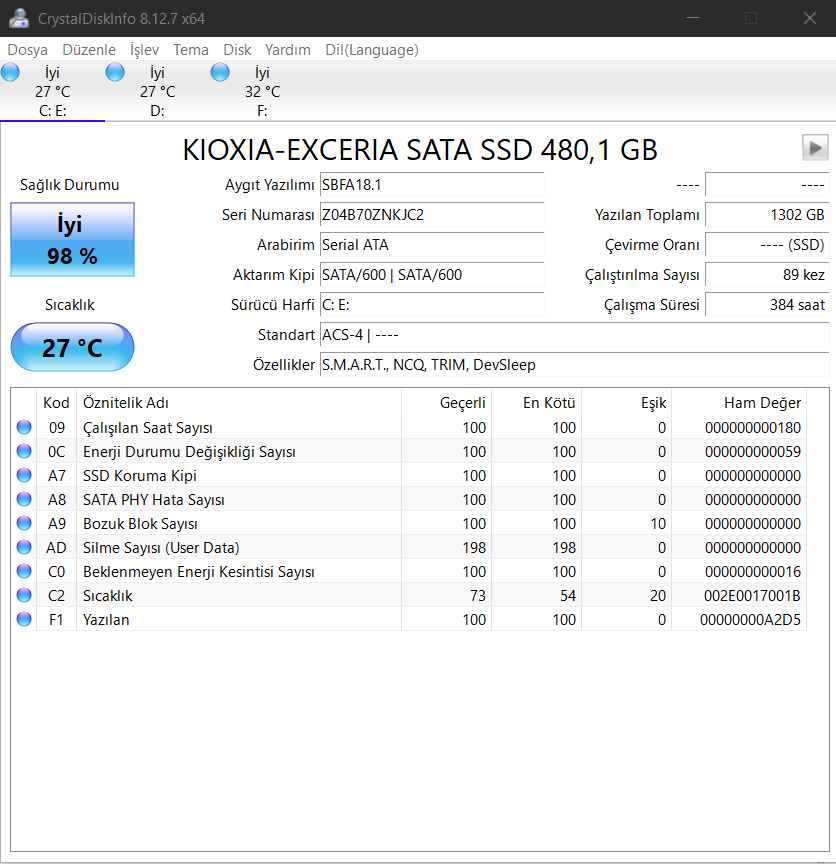
Task: Click the interface field Serial ATA
Action: coord(432,245)
